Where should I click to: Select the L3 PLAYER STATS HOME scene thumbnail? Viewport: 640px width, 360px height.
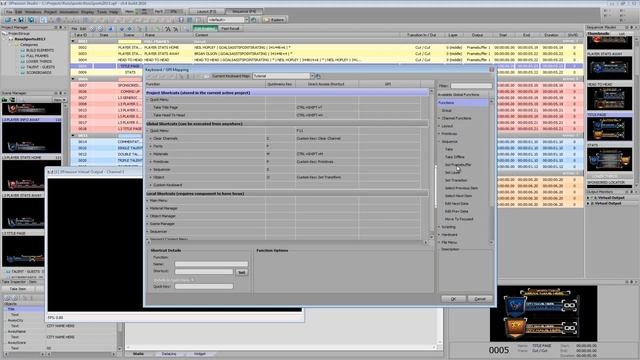click(x=31, y=176)
